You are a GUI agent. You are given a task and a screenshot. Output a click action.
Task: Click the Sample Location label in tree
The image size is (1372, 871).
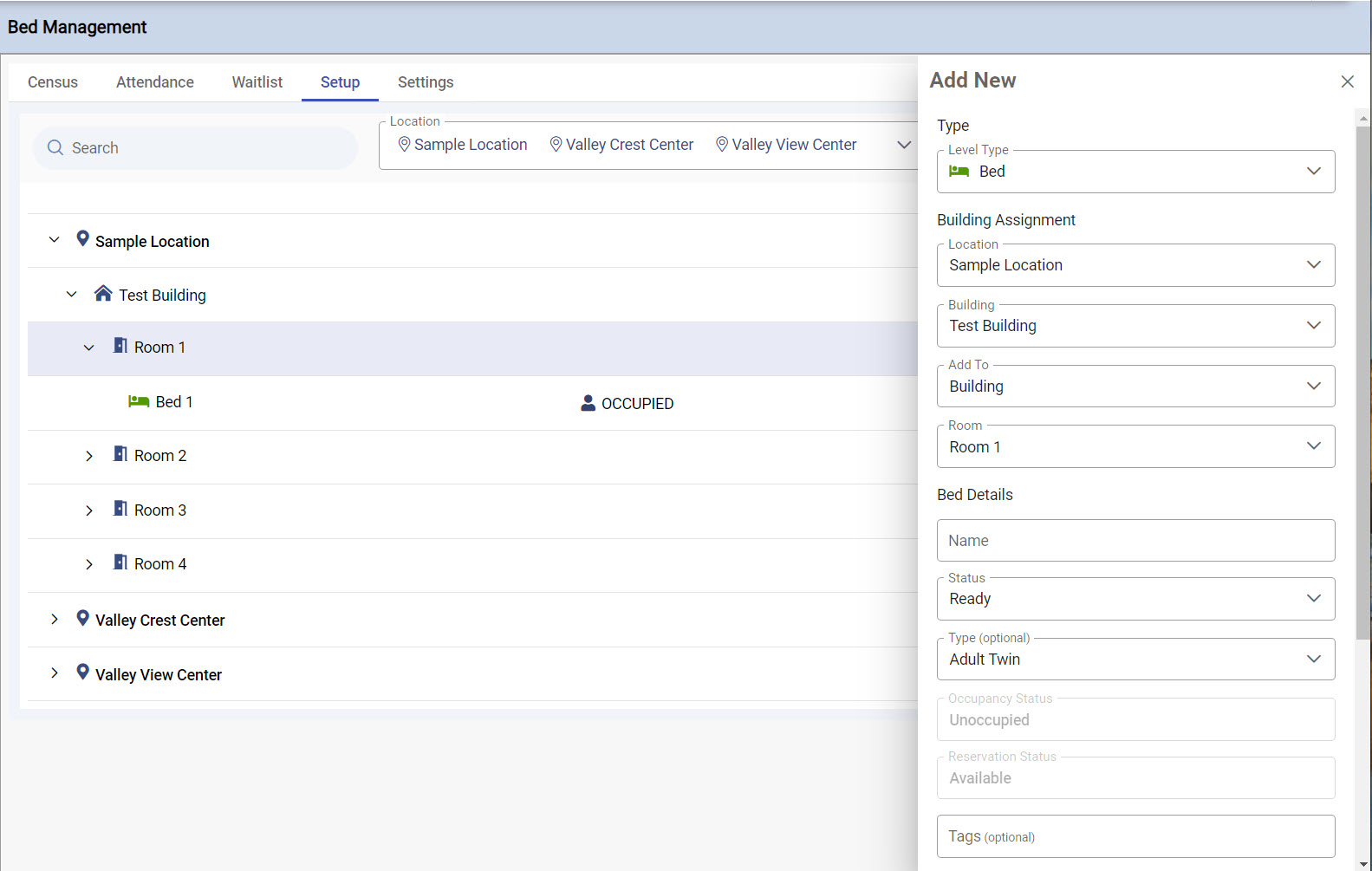pyautogui.click(x=153, y=242)
